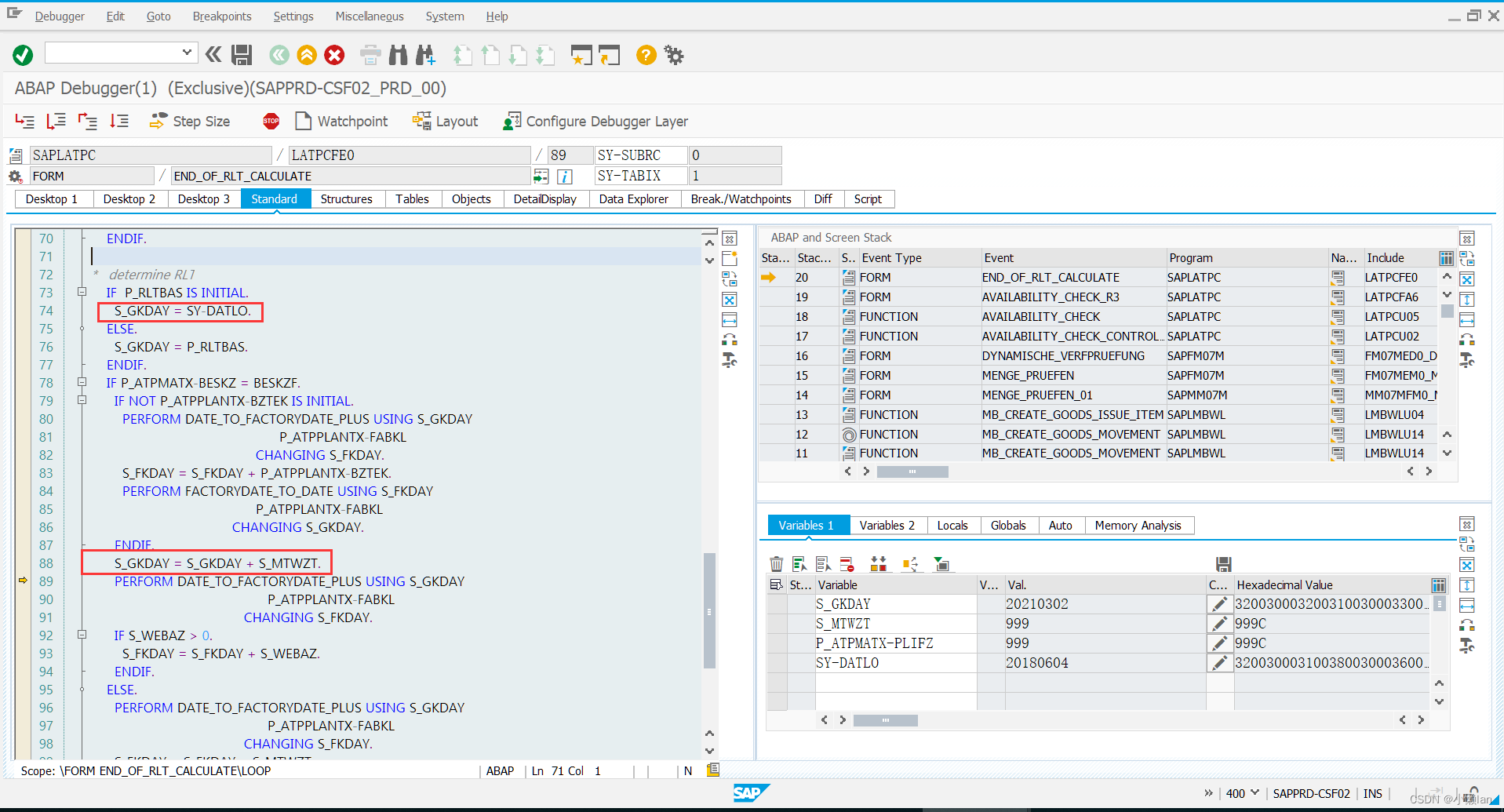1504x812 pixels.
Task: Click the orange Exit icon
Action: (307, 55)
